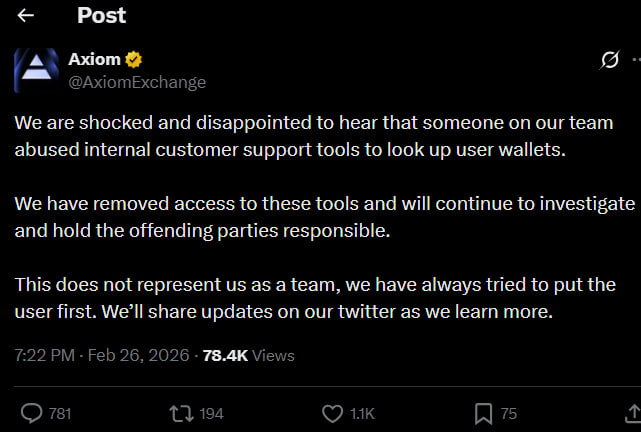Open the share icon menu
Image resolution: width=641 pixels, height=432 pixels.
(x=631, y=412)
